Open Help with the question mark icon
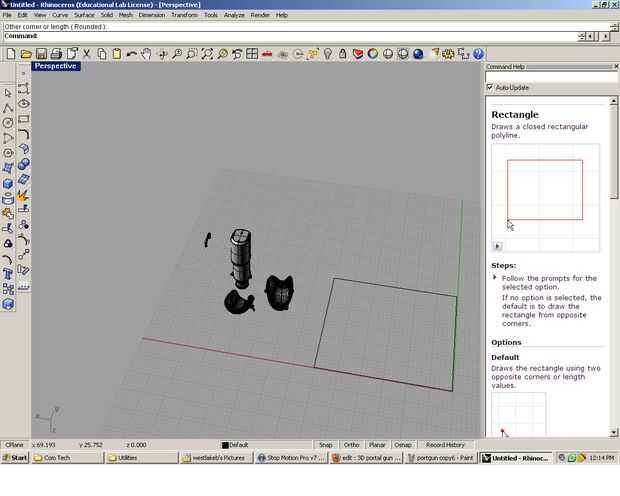The width and height of the screenshot is (620, 496). pos(478,54)
